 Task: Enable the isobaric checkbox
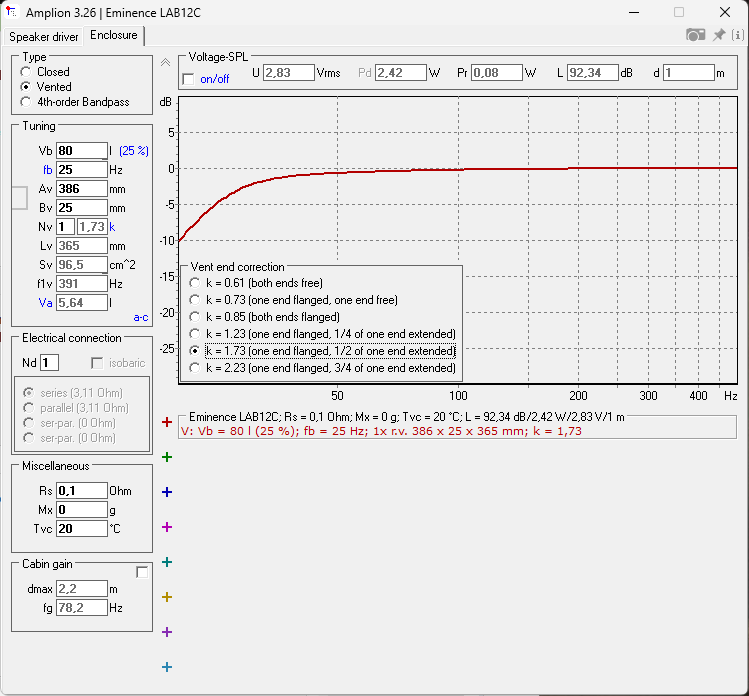pyautogui.click(x=97, y=363)
